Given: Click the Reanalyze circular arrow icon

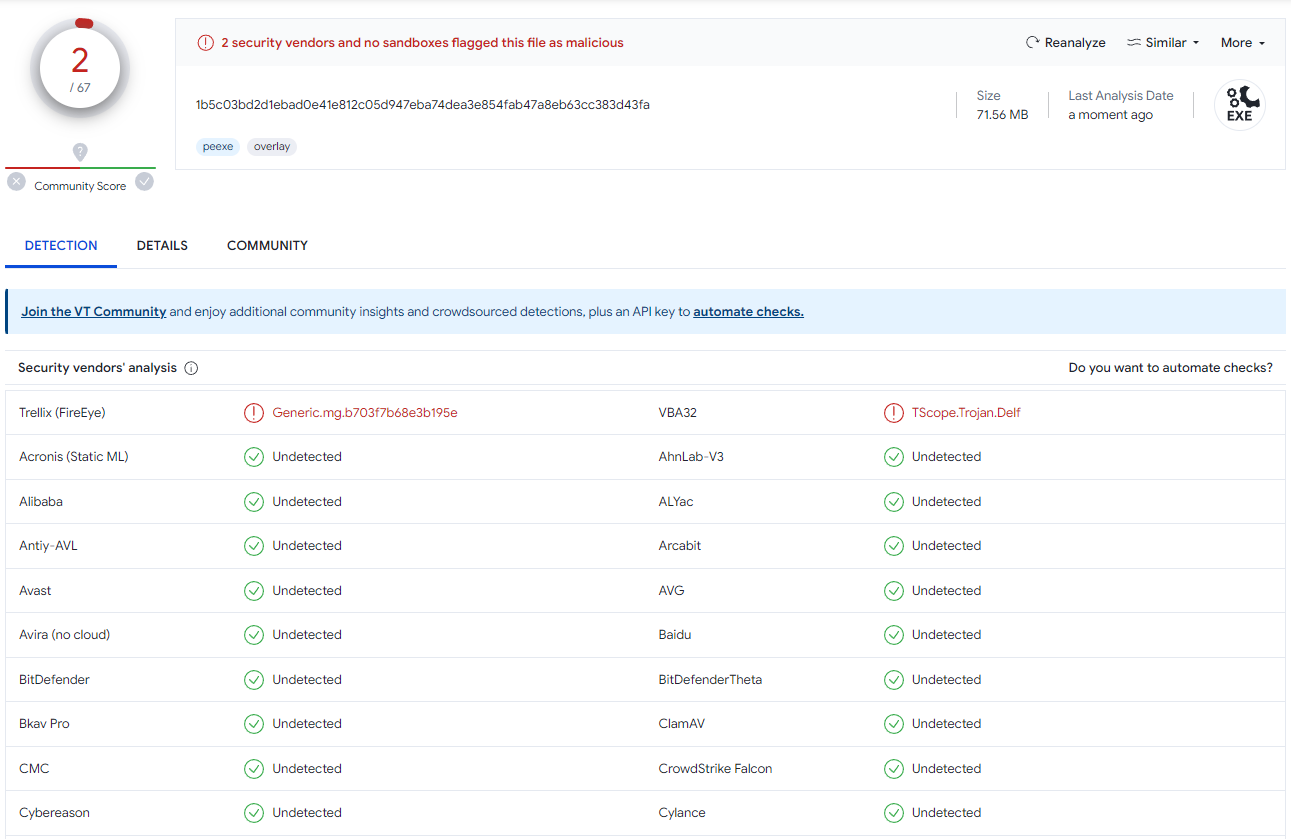Looking at the screenshot, I should (1033, 43).
